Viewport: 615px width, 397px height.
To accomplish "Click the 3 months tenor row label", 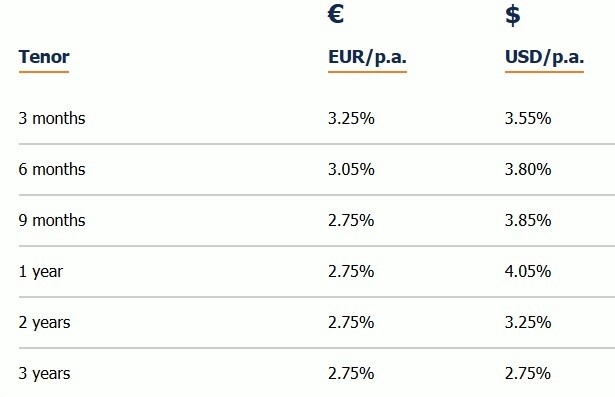I will point(52,118).
